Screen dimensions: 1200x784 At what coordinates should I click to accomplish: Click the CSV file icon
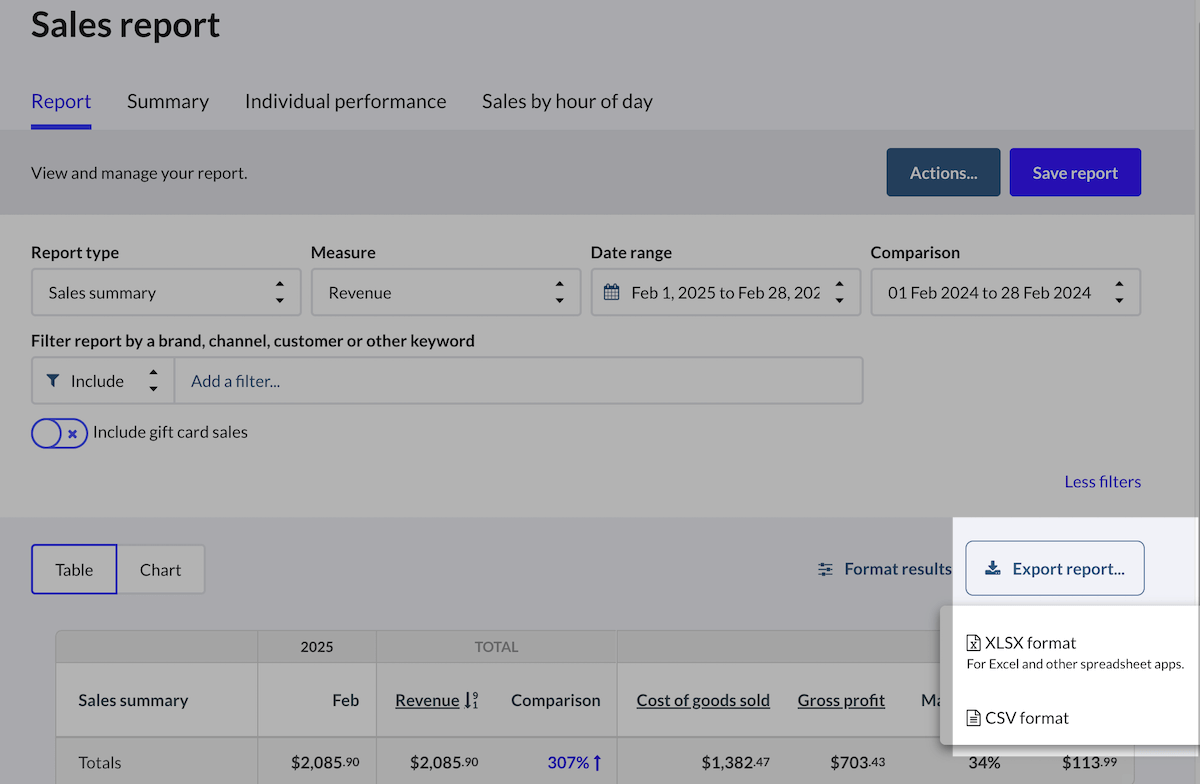[973, 718]
